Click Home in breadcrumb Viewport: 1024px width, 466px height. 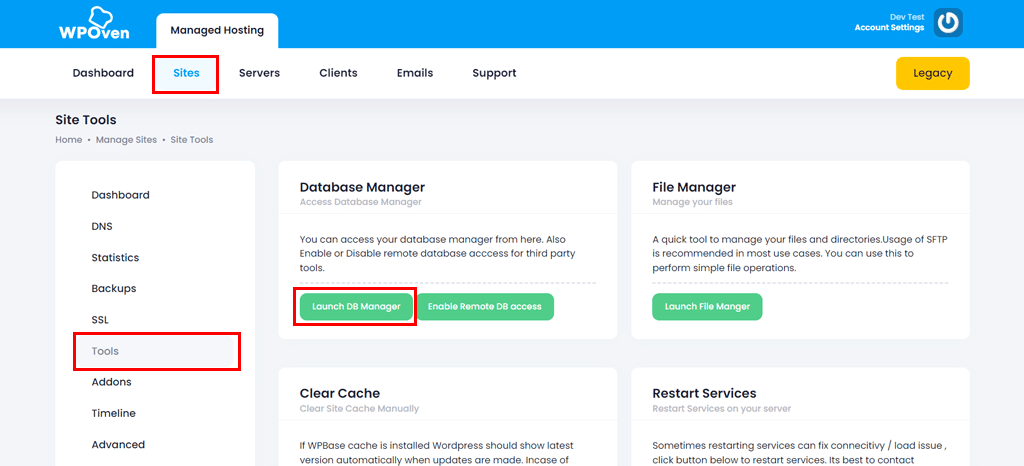click(x=69, y=140)
